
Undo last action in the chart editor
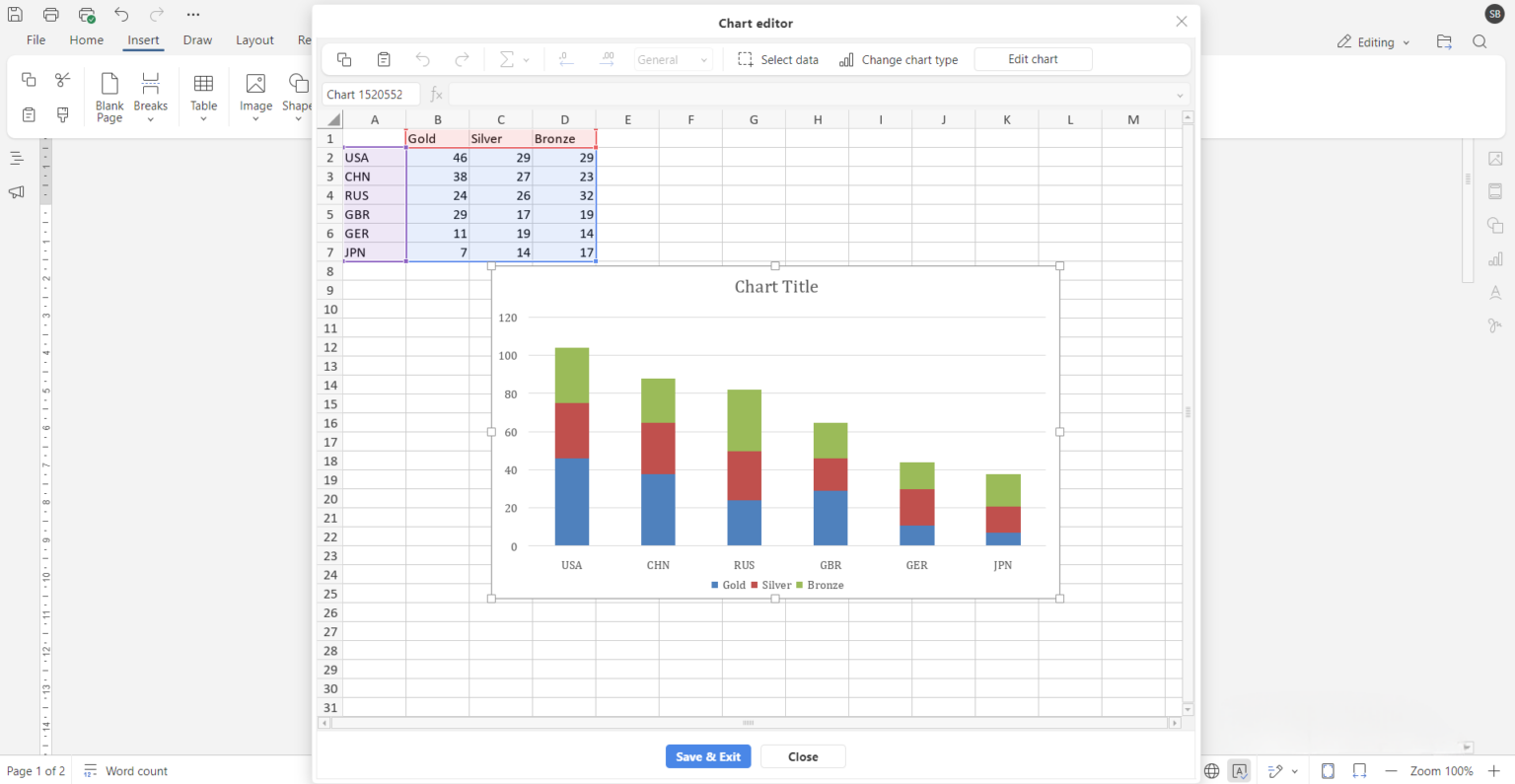422,59
